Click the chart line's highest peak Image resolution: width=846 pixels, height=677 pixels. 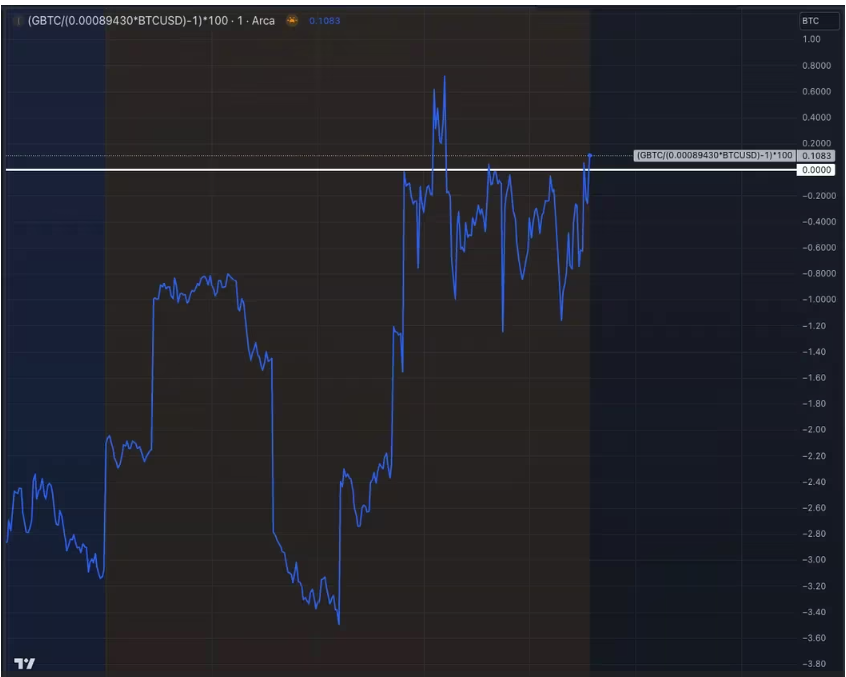point(445,77)
